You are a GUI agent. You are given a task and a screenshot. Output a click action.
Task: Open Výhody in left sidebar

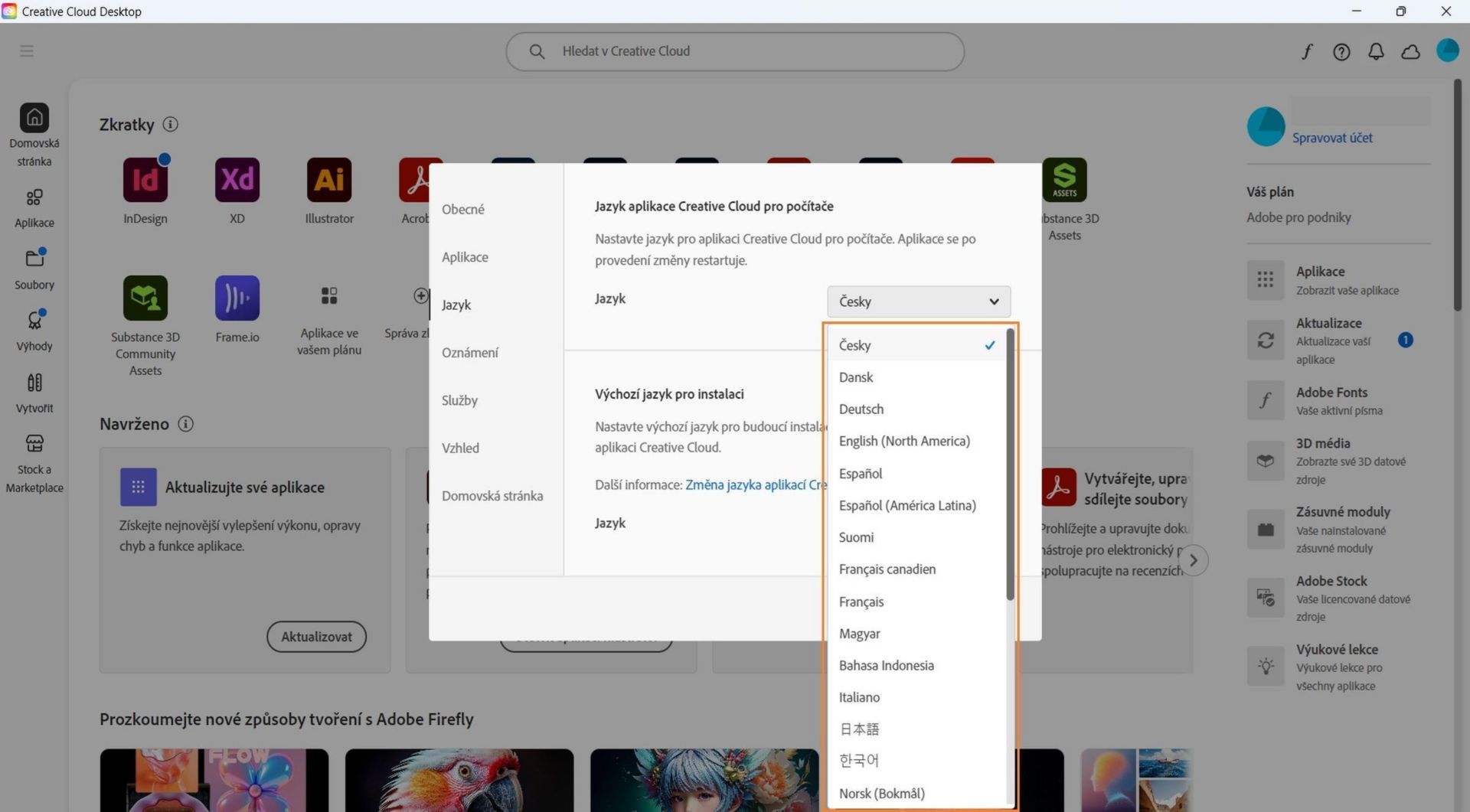point(34,331)
